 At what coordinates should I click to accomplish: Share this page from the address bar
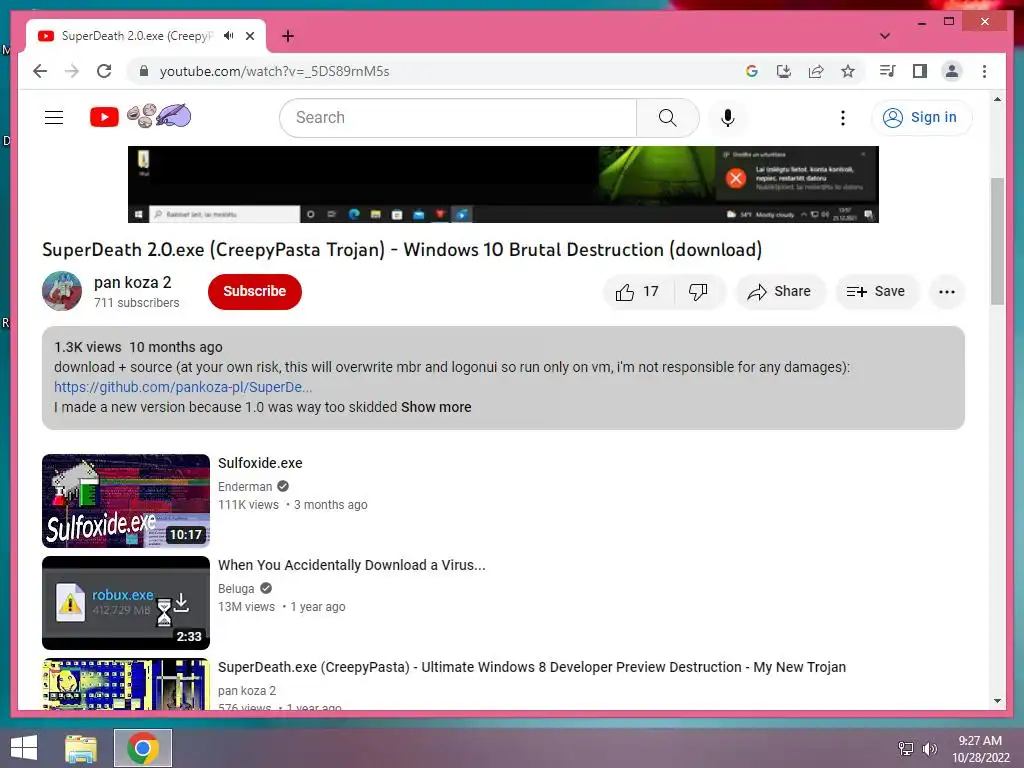[x=816, y=71]
